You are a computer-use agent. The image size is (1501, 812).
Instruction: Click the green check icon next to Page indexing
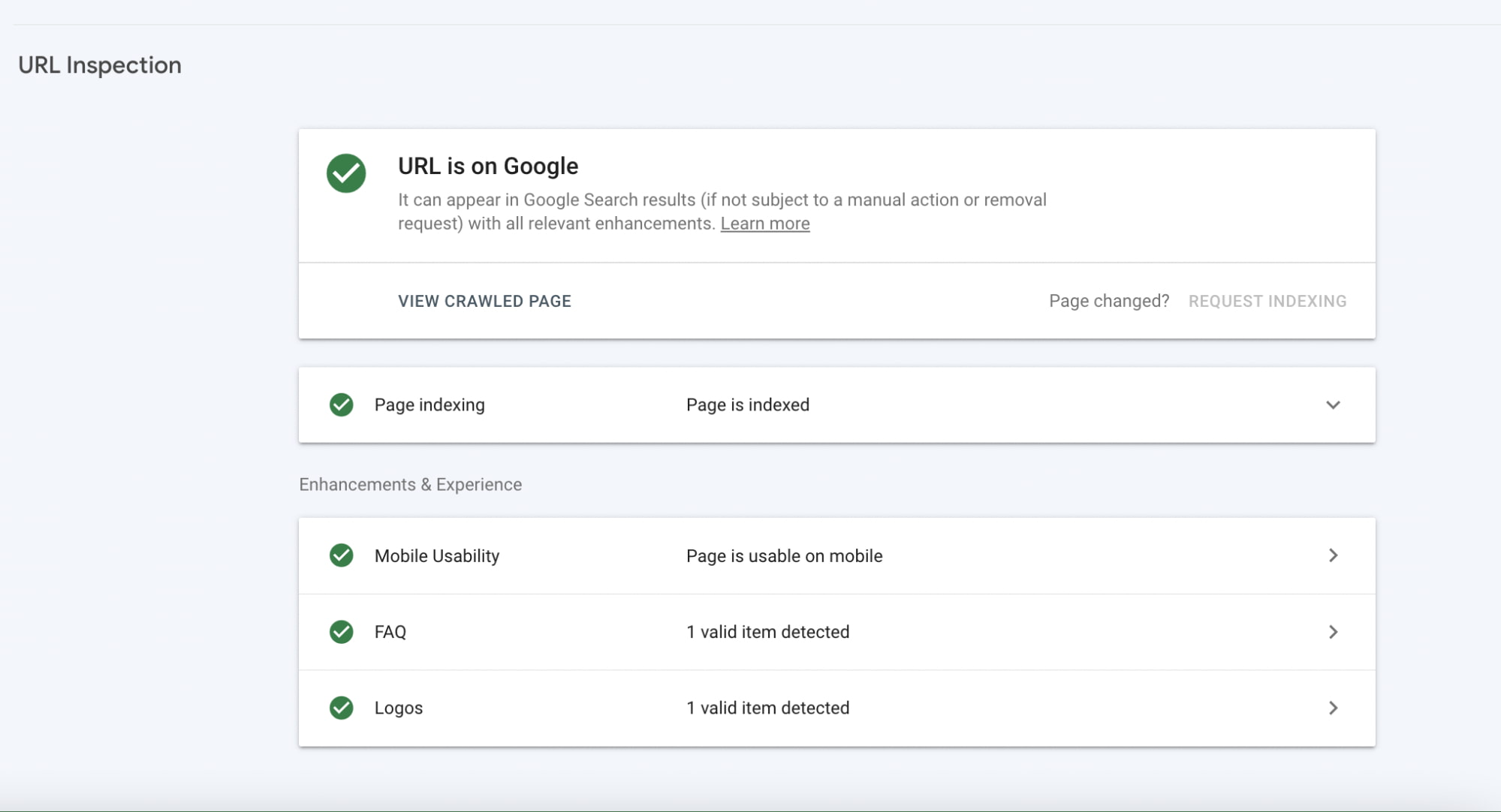[342, 404]
